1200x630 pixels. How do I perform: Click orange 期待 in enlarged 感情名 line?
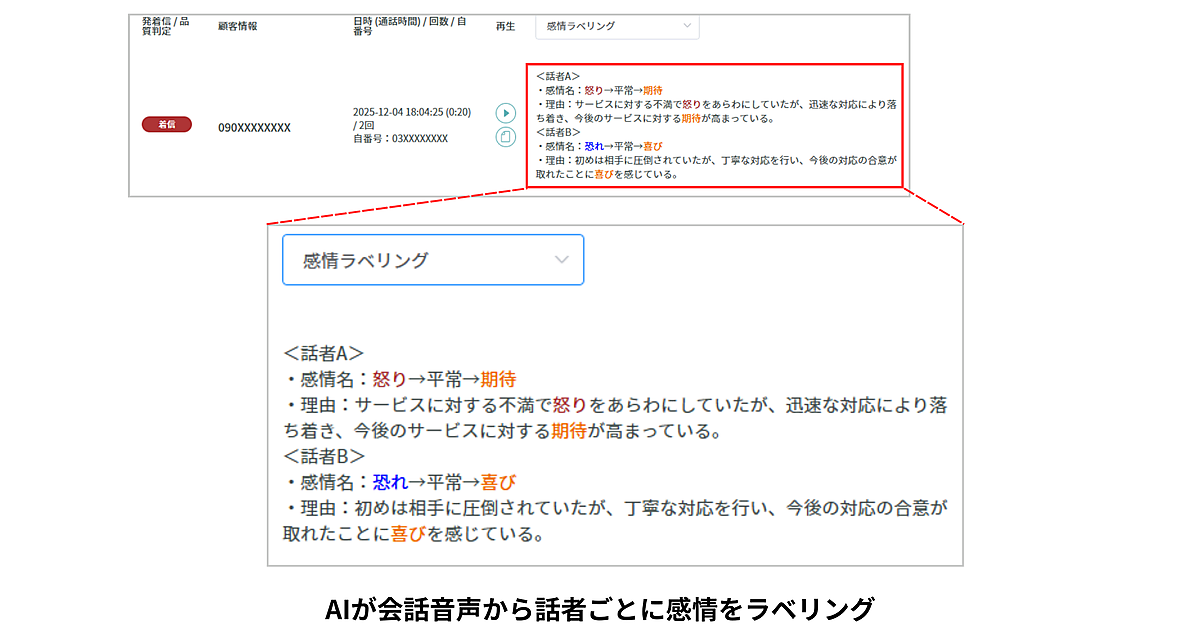tap(498, 379)
